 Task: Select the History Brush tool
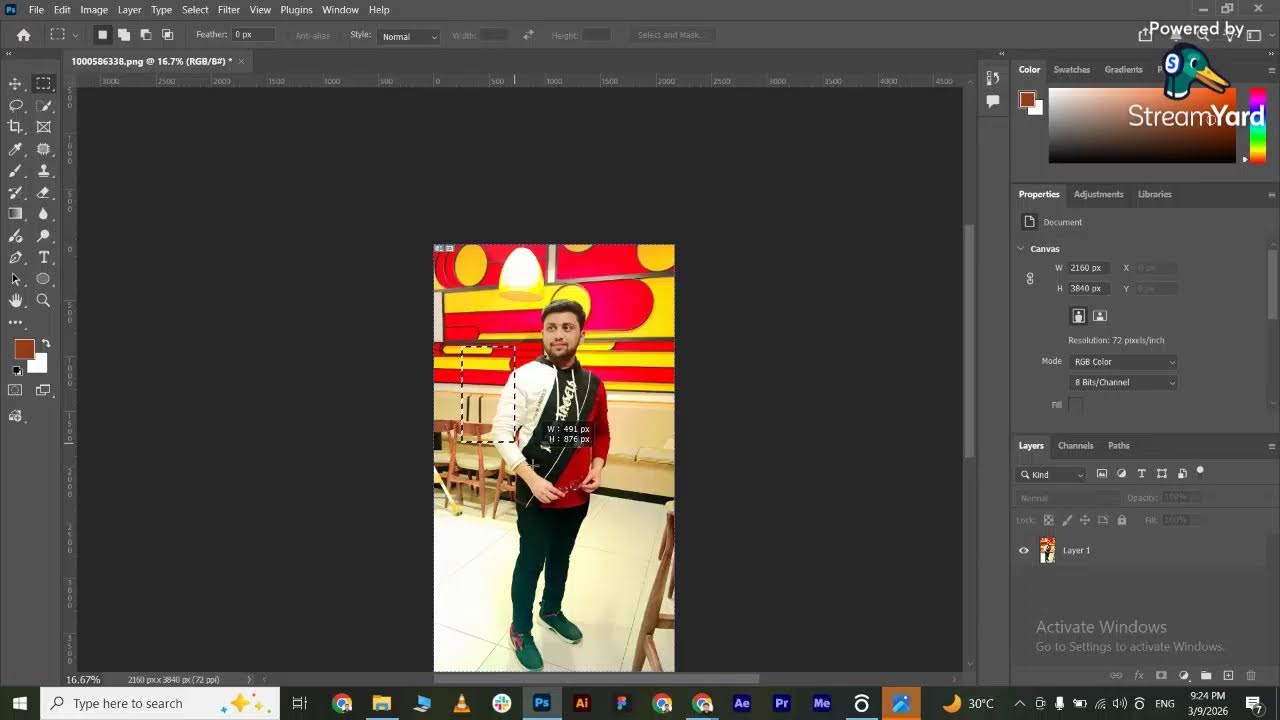pos(15,192)
